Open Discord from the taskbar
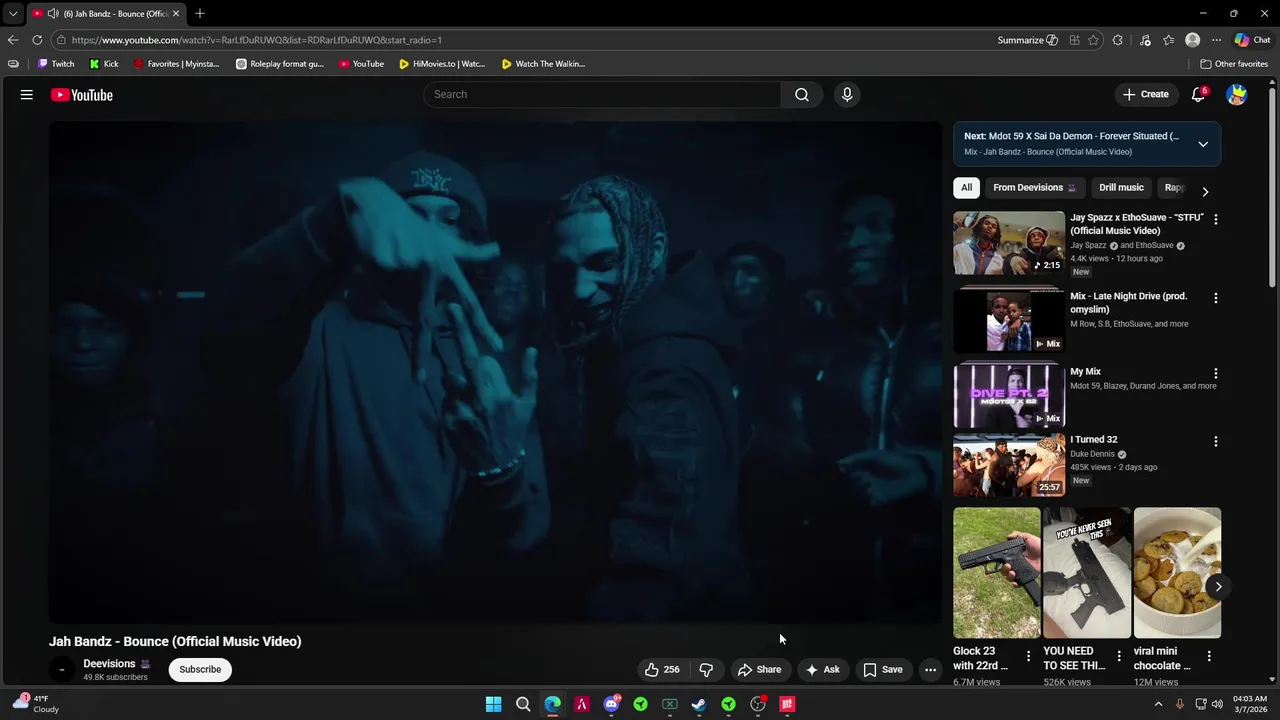The image size is (1280, 720). 611,704
